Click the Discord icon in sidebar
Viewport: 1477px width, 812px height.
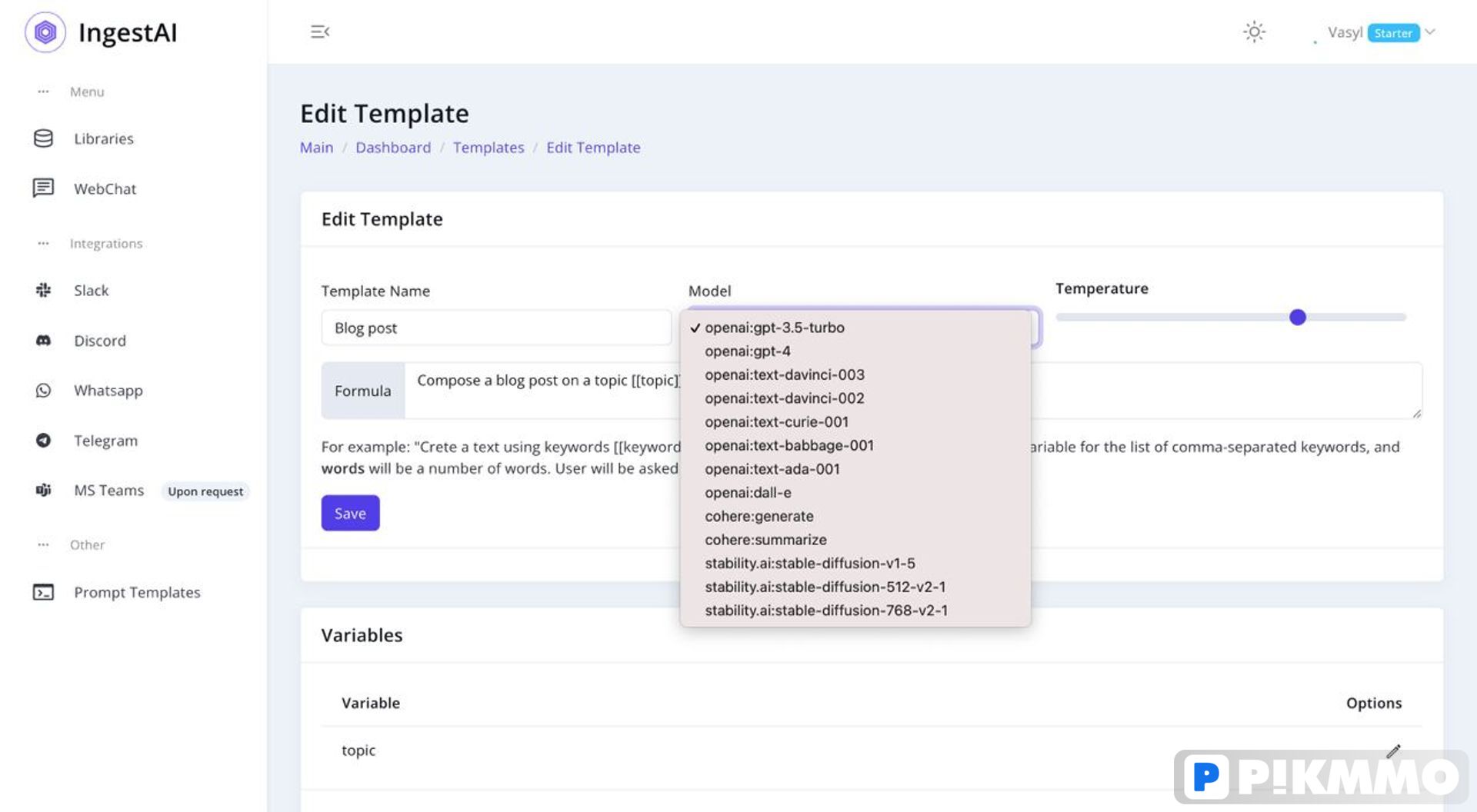point(43,341)
